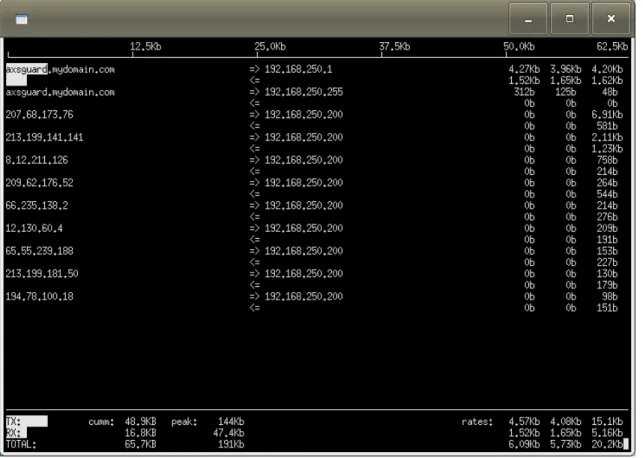
Task: Click the 2.11Kb rate value
Action: pyautogui.click(x=607, y=137)
